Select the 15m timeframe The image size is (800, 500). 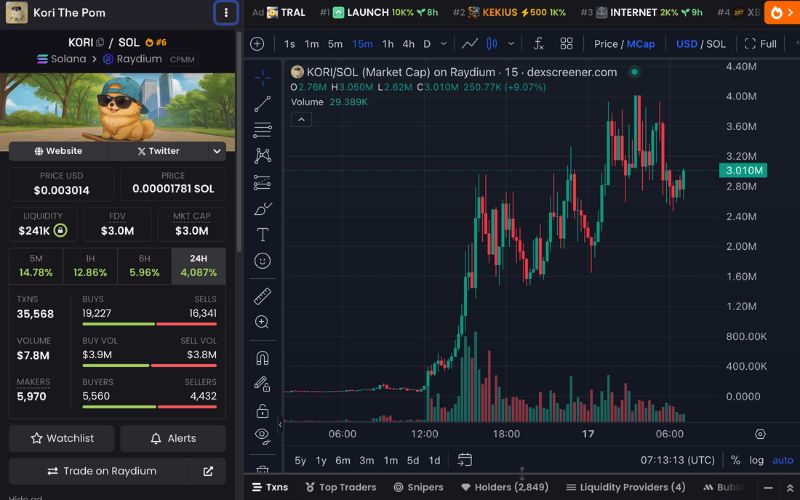click(362, 44)
